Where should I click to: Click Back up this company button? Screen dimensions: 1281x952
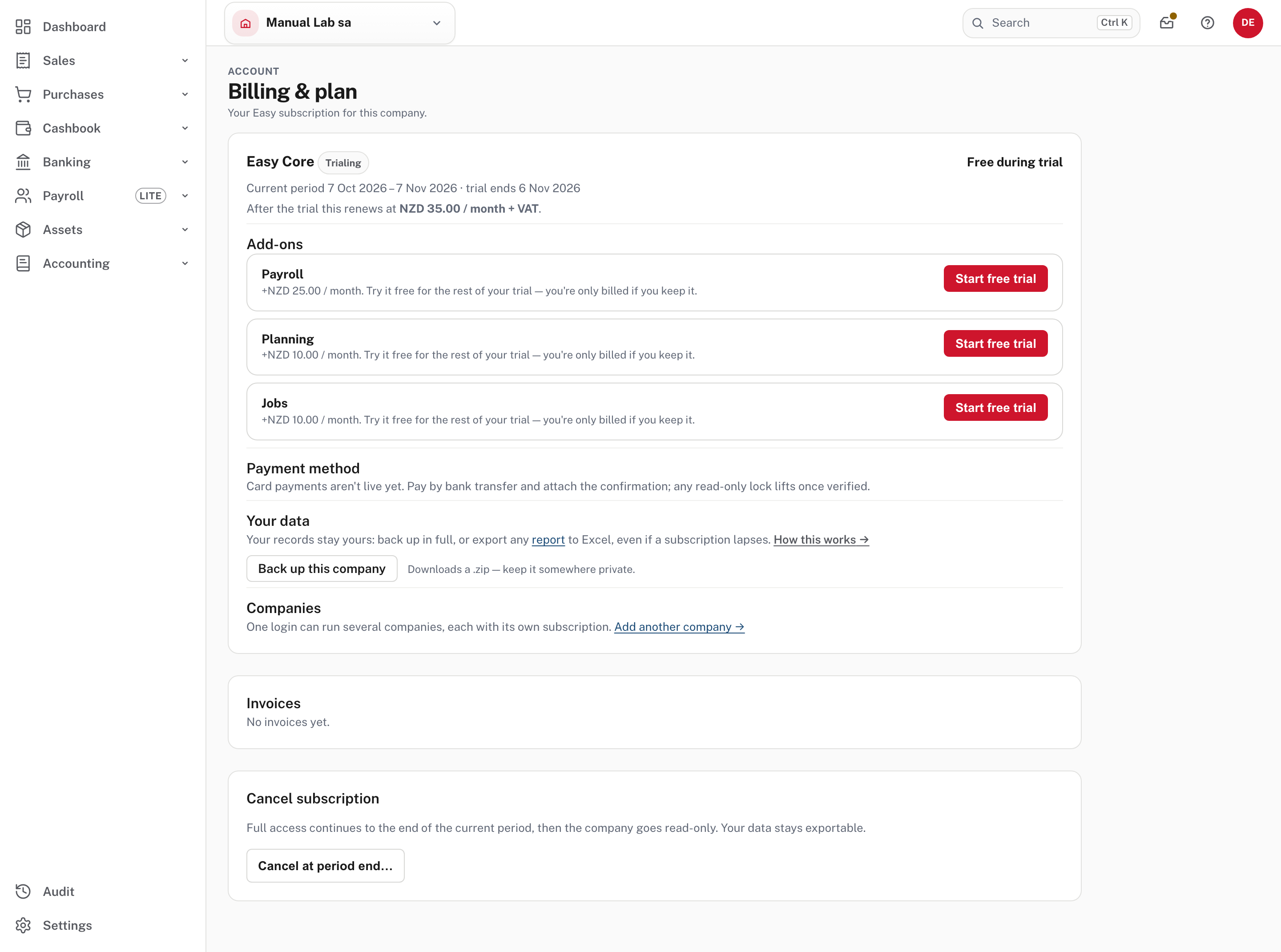(322, 569)
